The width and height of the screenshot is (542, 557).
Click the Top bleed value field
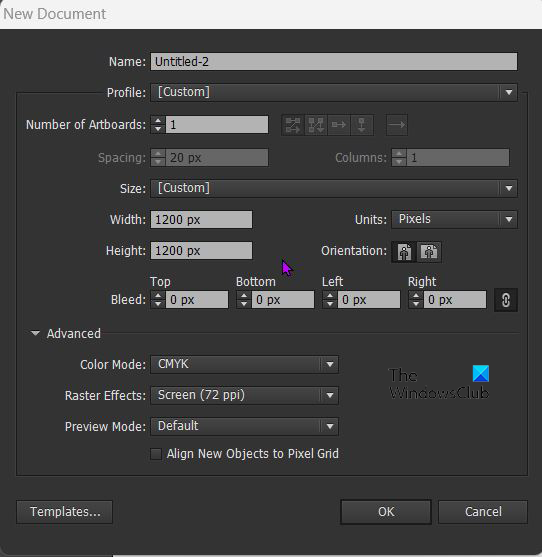197,300
